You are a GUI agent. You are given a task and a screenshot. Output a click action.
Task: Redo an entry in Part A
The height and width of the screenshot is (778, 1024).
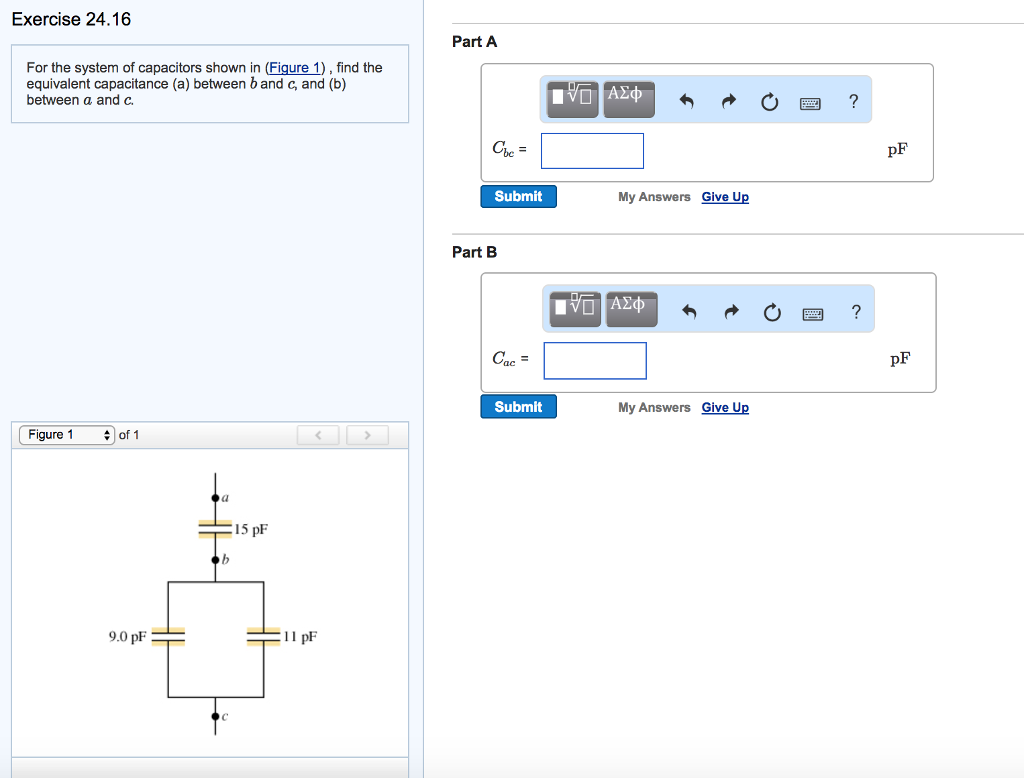coord(727,100)
